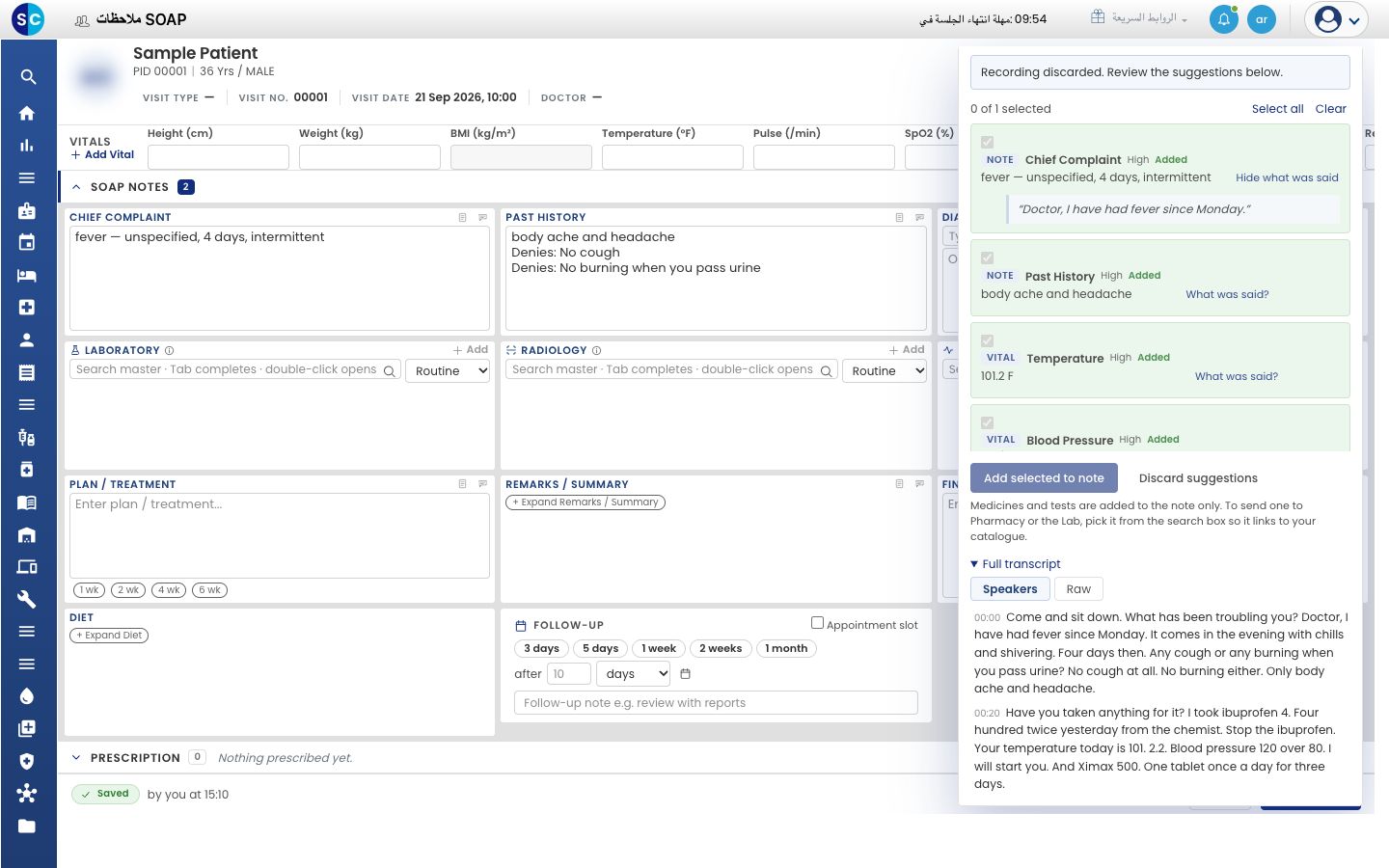
Task: Toggle the Past History suggestion checkbox
Action: (988, 258)
